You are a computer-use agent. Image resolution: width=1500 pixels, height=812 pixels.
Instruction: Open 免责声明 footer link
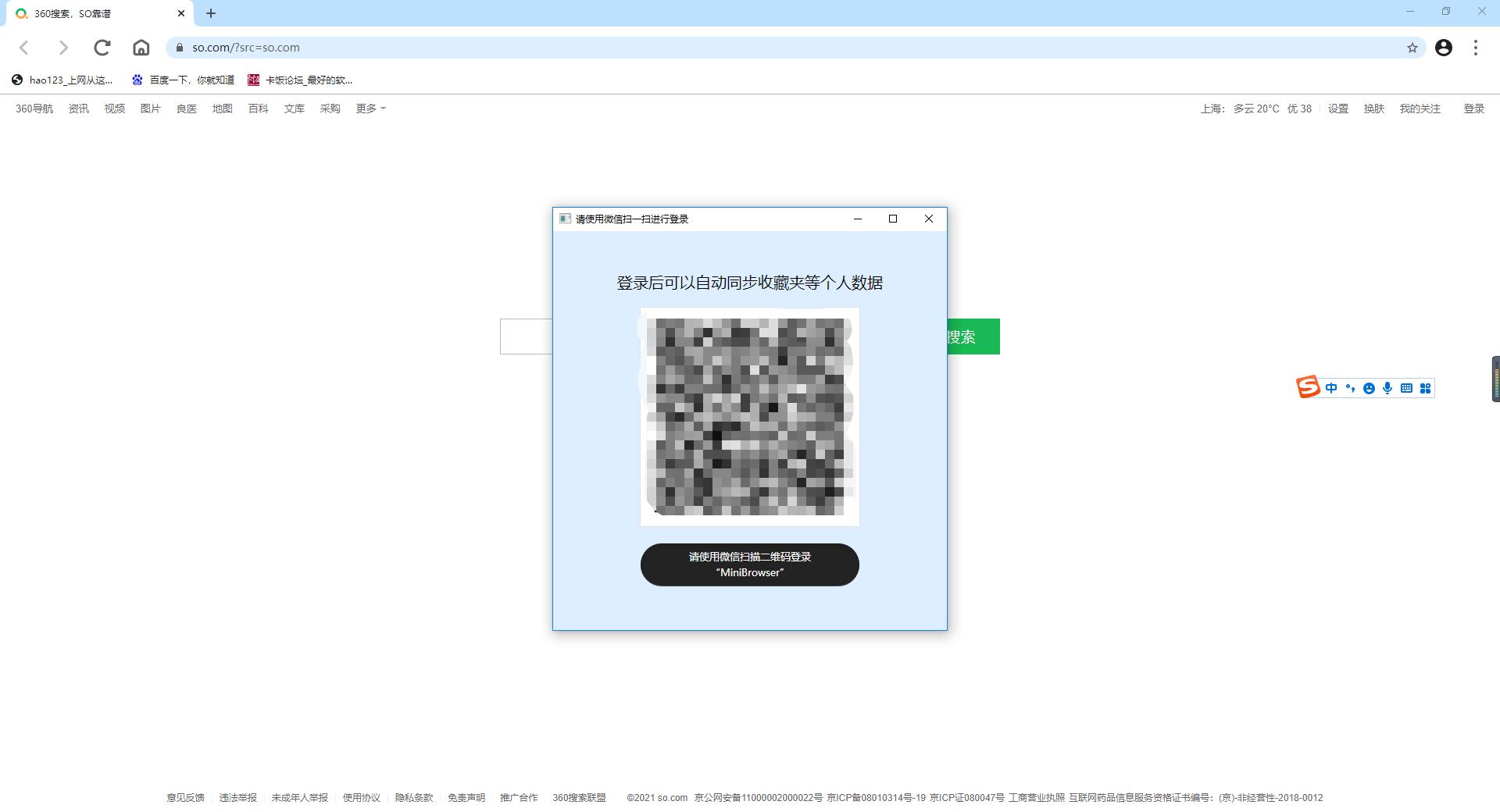click(x=466, y=798)
